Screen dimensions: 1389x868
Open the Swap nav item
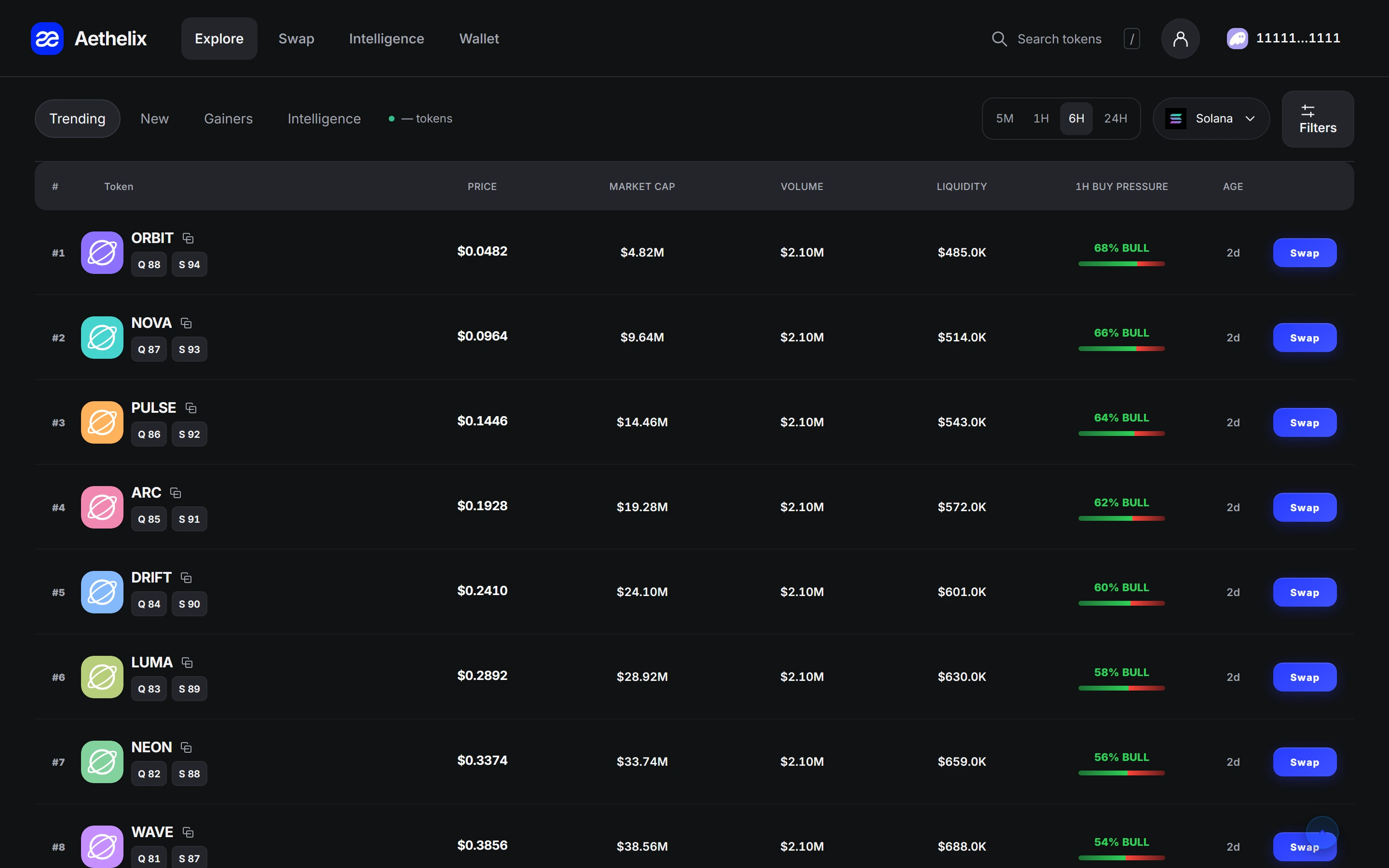[x=296, y=39]
